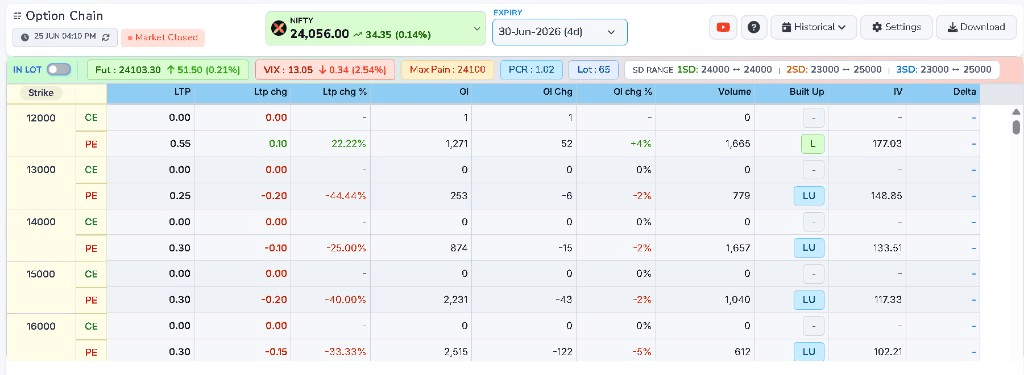Click IV value 117.33
1024x375 pixels.
click(x=888, y=300)
